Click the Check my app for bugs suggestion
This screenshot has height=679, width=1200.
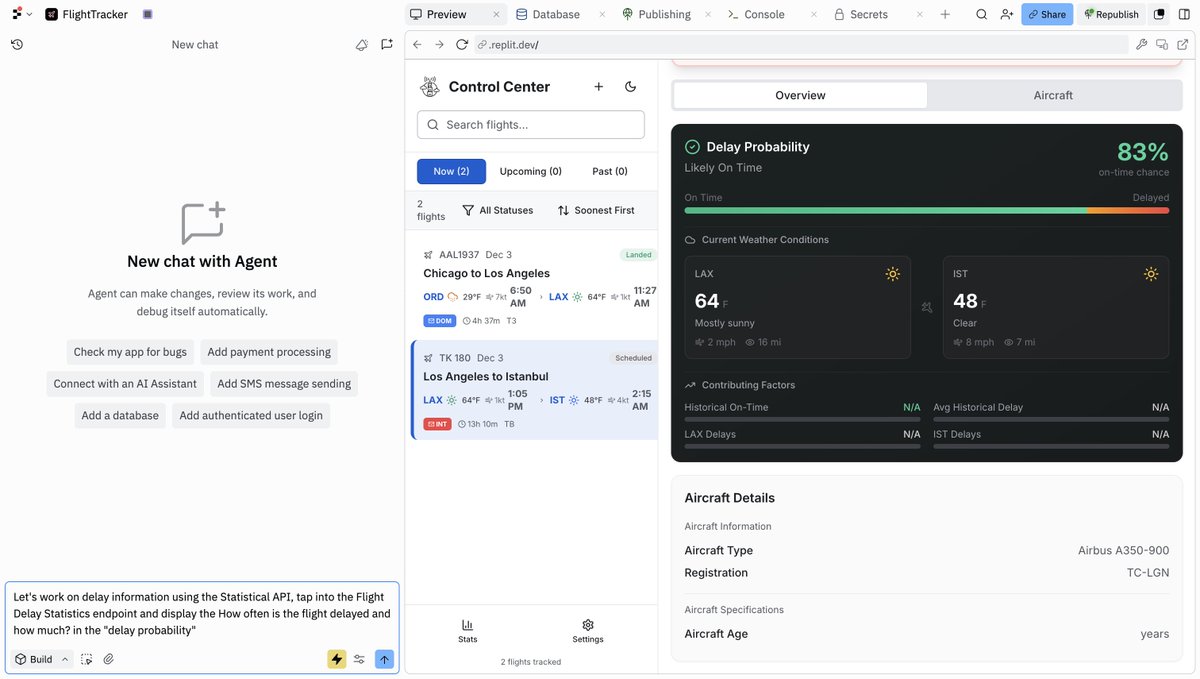coord(130,352)
